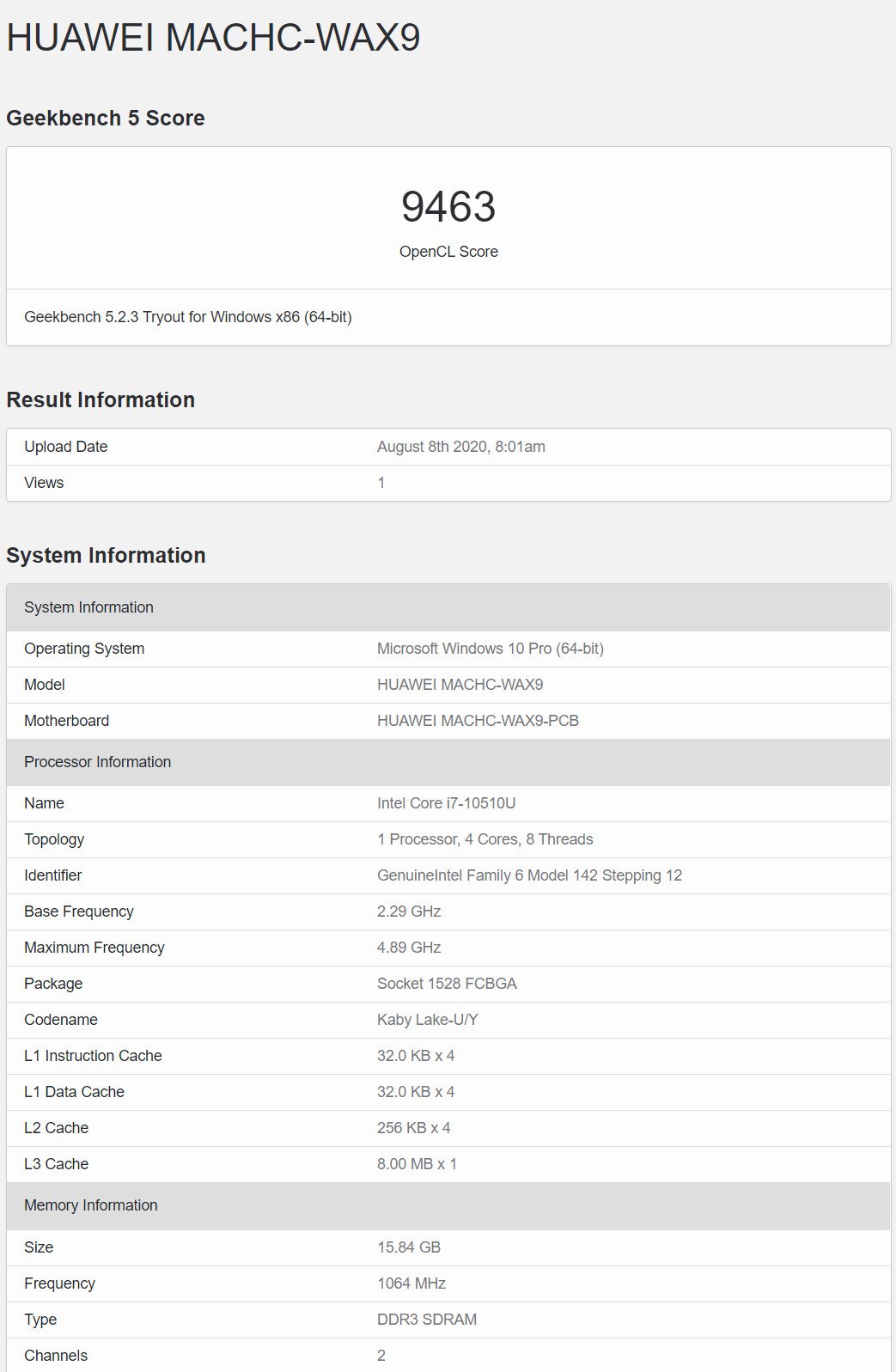Click the Topology label
This screenshot has width=896, height=1372.
(x=54, y=839)
